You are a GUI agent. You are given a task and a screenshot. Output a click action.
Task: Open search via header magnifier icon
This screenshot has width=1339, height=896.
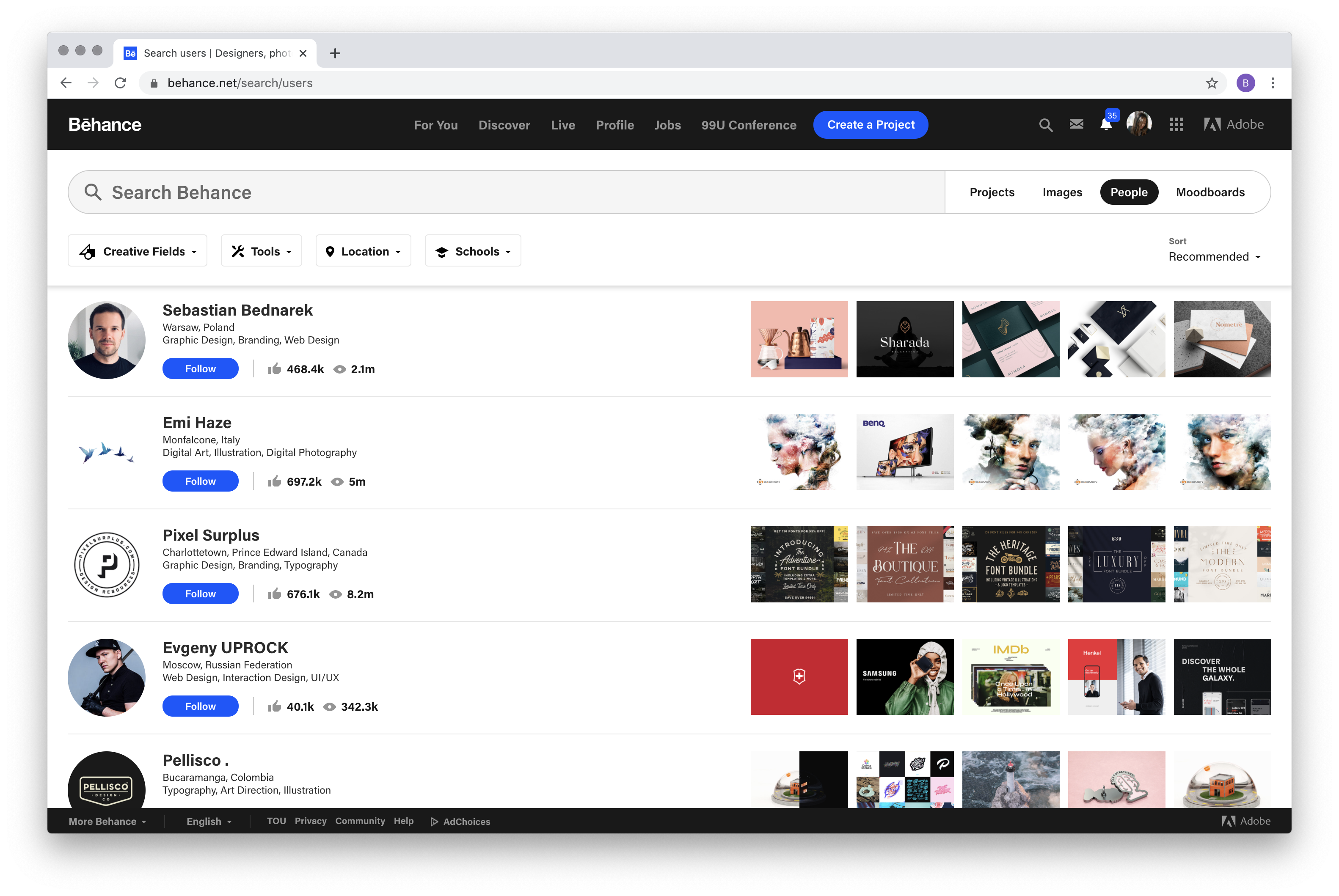1045,124
